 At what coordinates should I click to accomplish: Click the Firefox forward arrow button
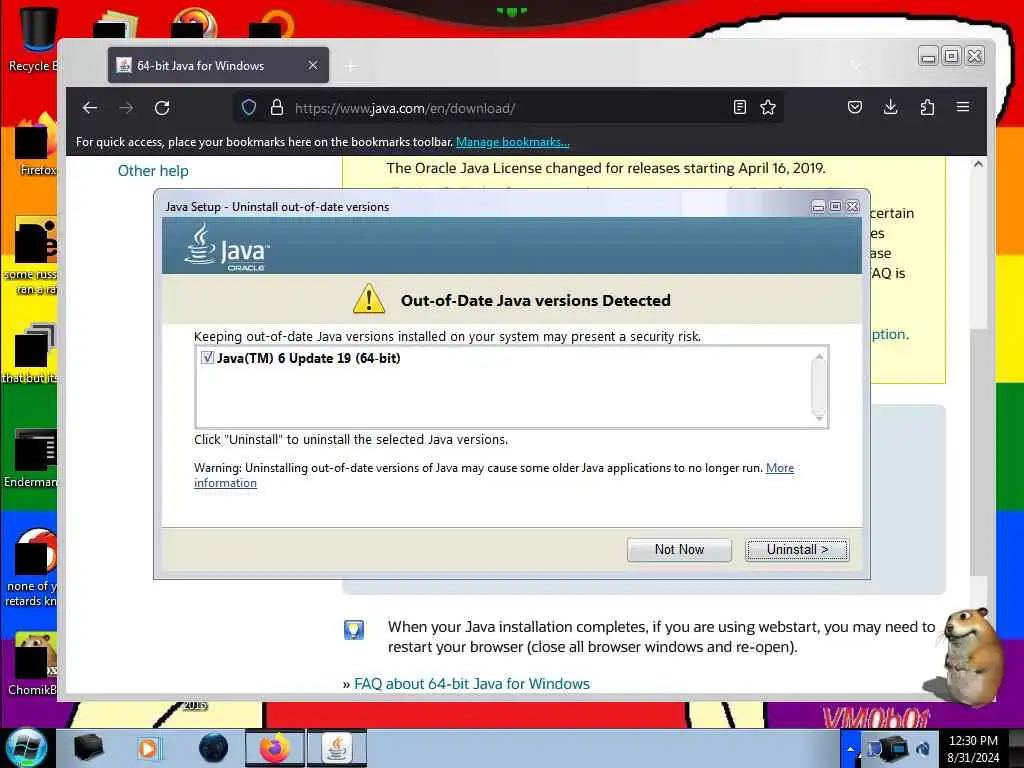[126, 108]
